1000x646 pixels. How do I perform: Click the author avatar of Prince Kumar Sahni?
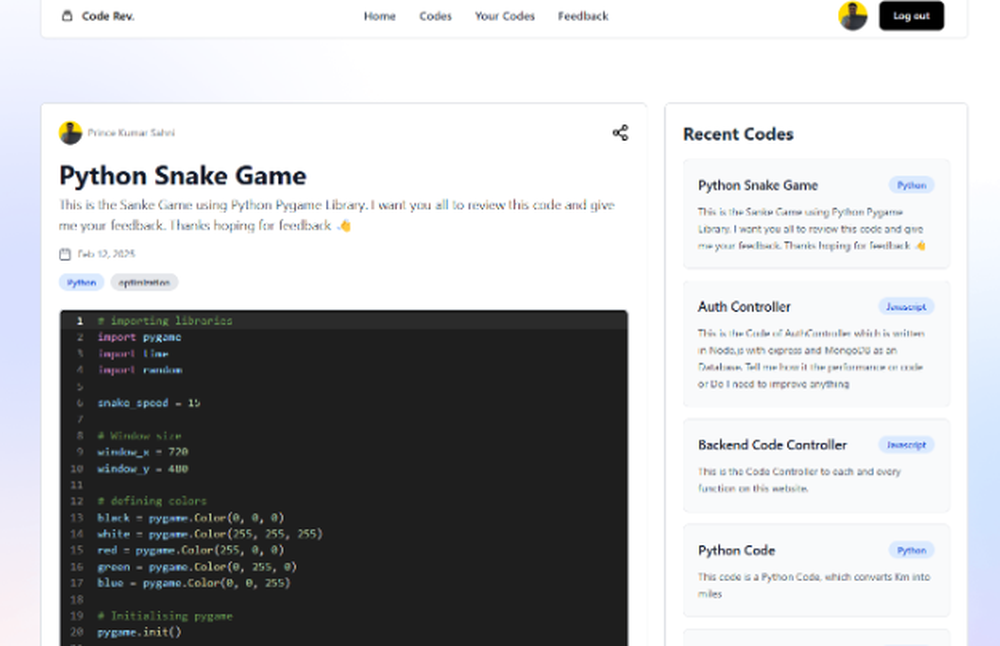click(x=71, y=133)
